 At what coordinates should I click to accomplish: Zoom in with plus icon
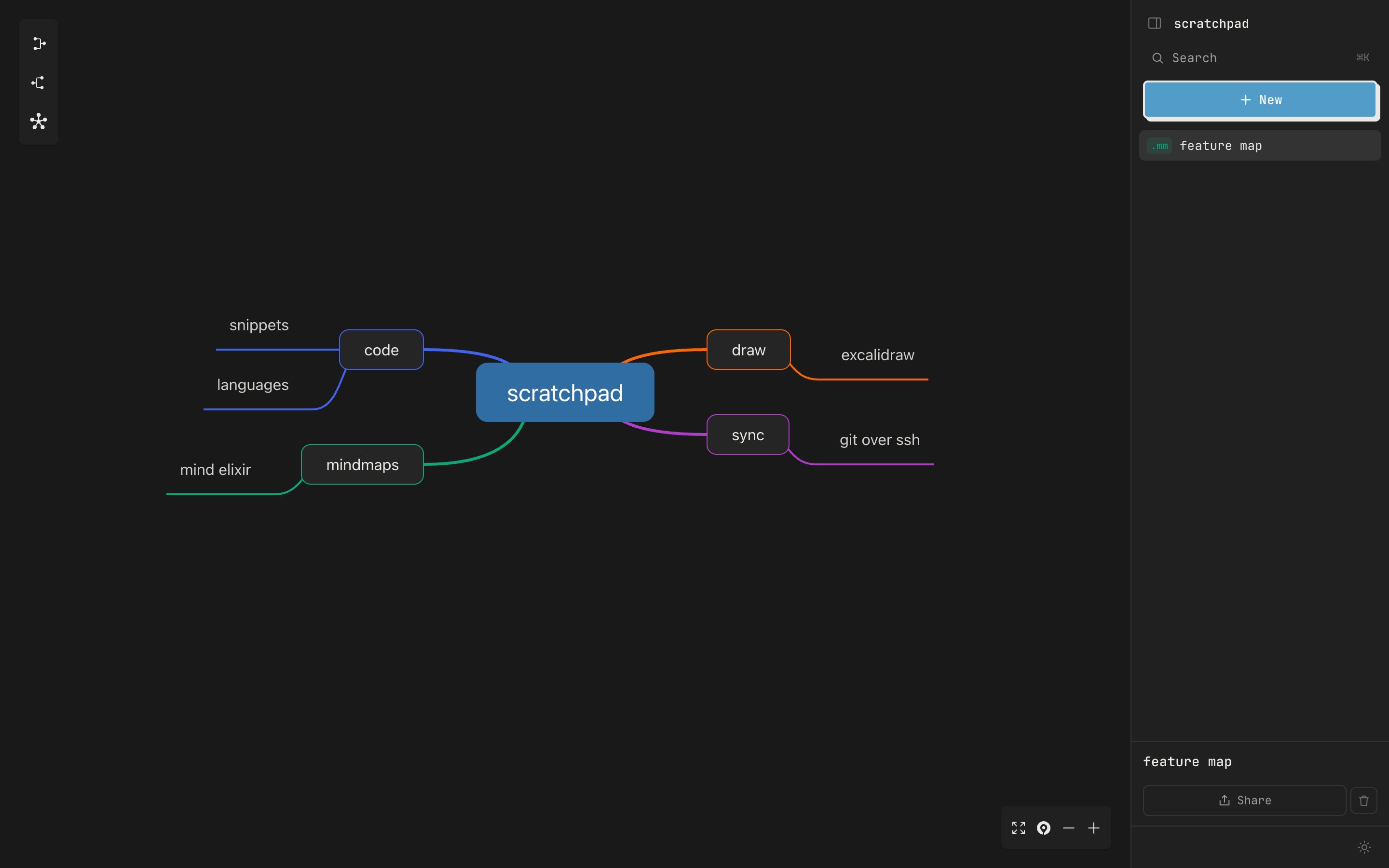click(x=1094, y=828)
